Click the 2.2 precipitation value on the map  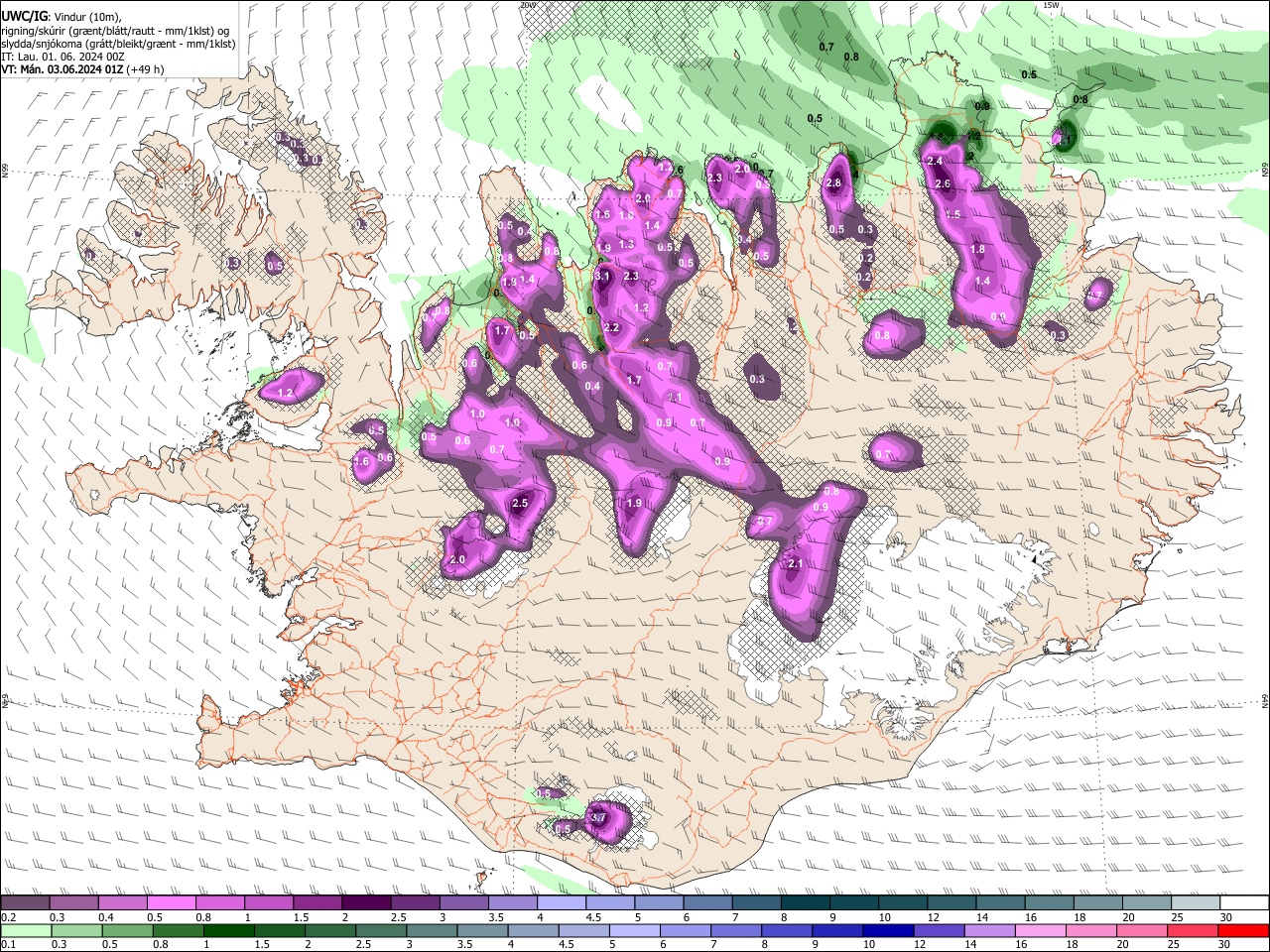tap(611, 327)
